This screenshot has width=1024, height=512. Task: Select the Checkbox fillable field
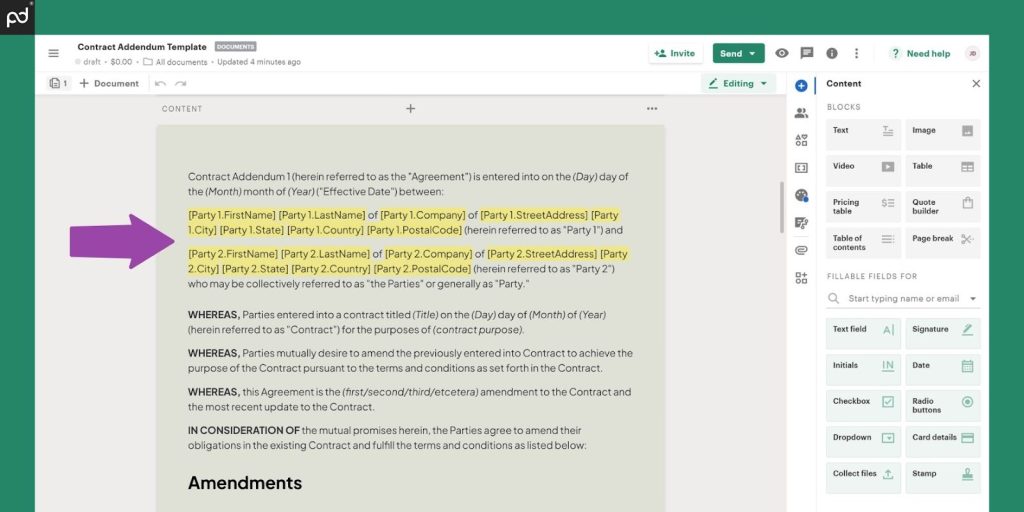pyautogui.click(x=863, y=405)
